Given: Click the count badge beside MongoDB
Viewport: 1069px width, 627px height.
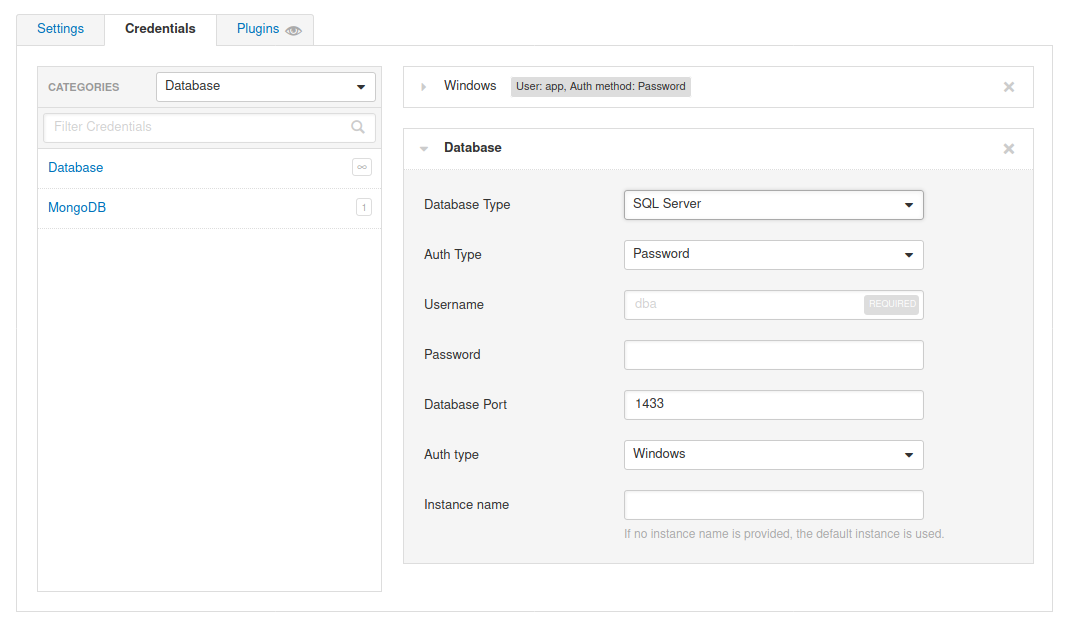Looking at the screenshot, I should point(363,208).
